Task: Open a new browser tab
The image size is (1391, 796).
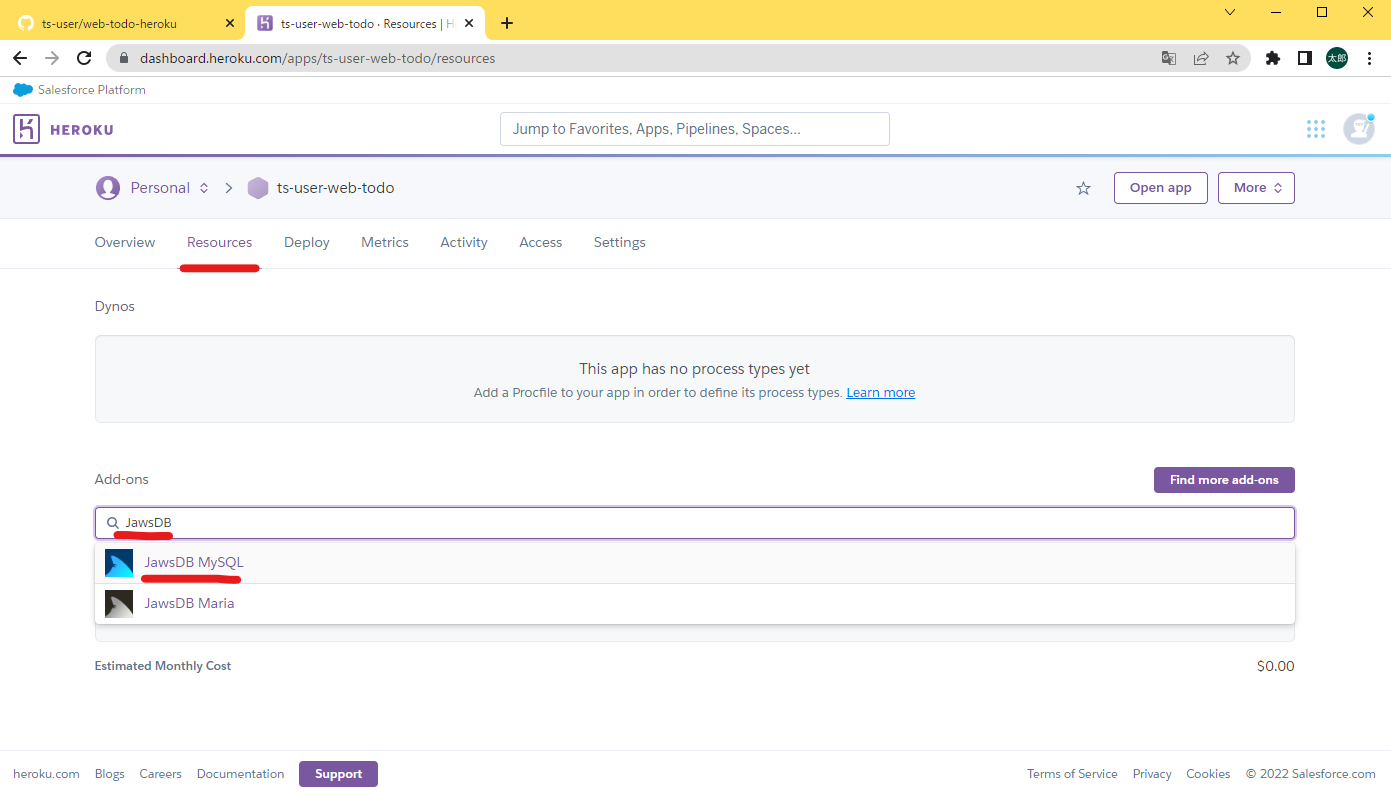Action: pos(507,23)
